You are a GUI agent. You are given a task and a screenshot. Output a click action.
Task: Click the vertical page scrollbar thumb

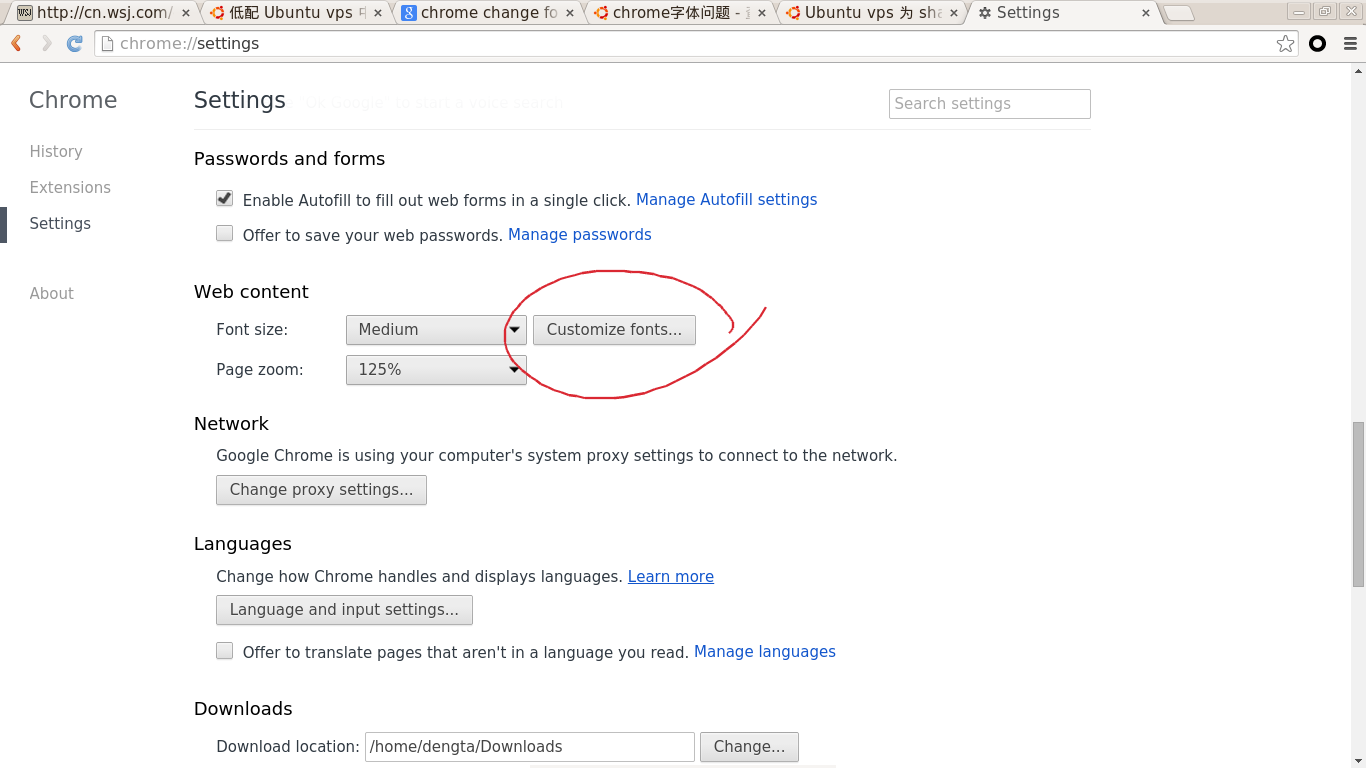(x=1358, y=504)
